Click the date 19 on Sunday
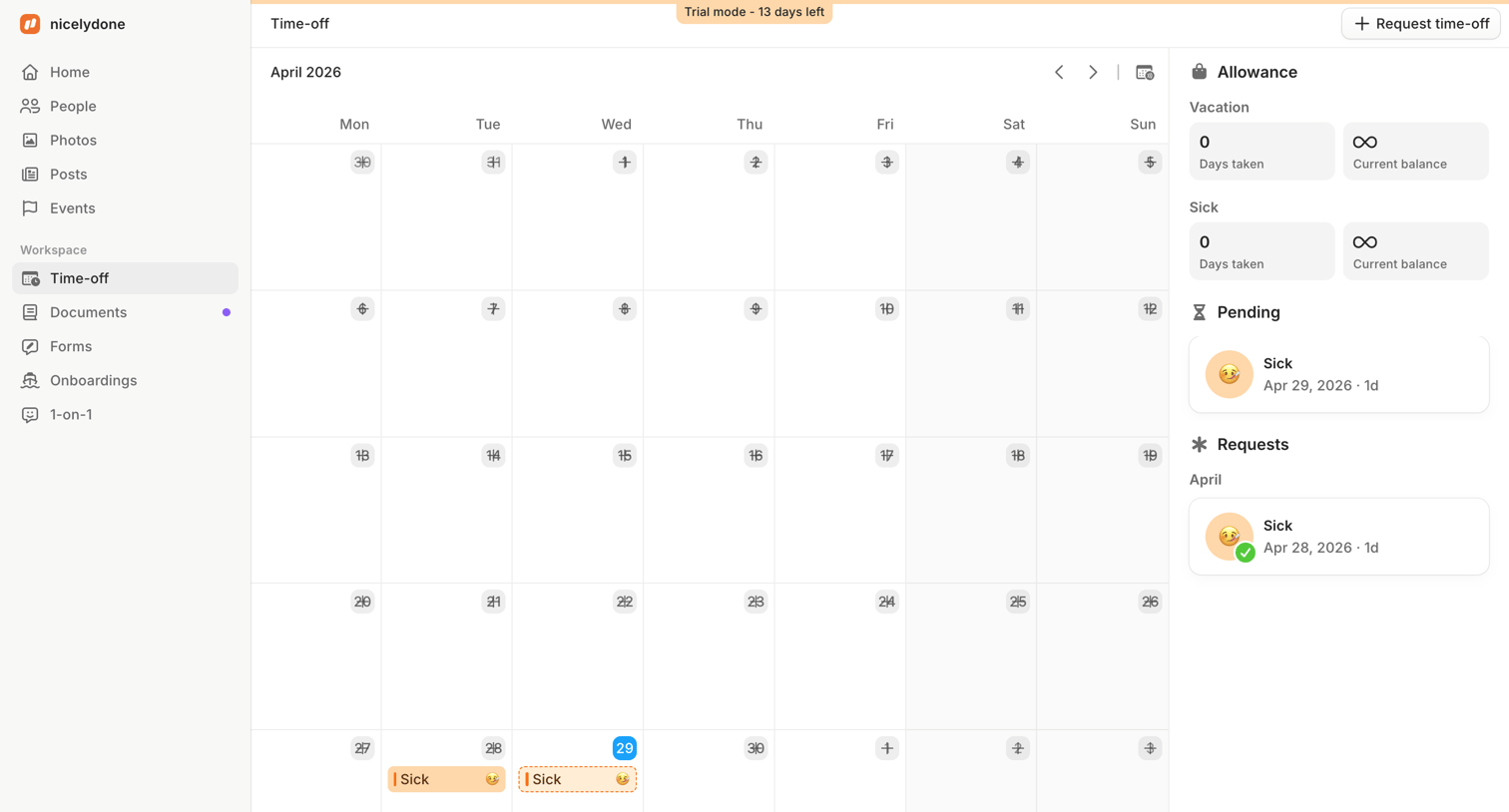The width and height of the screenshot is (1509, 812). pyautogui.click(x=1150, y=456)
